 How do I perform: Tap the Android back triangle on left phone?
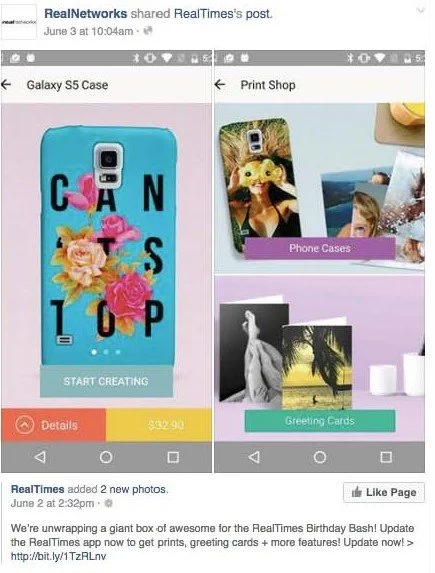(x=40, y=457)
